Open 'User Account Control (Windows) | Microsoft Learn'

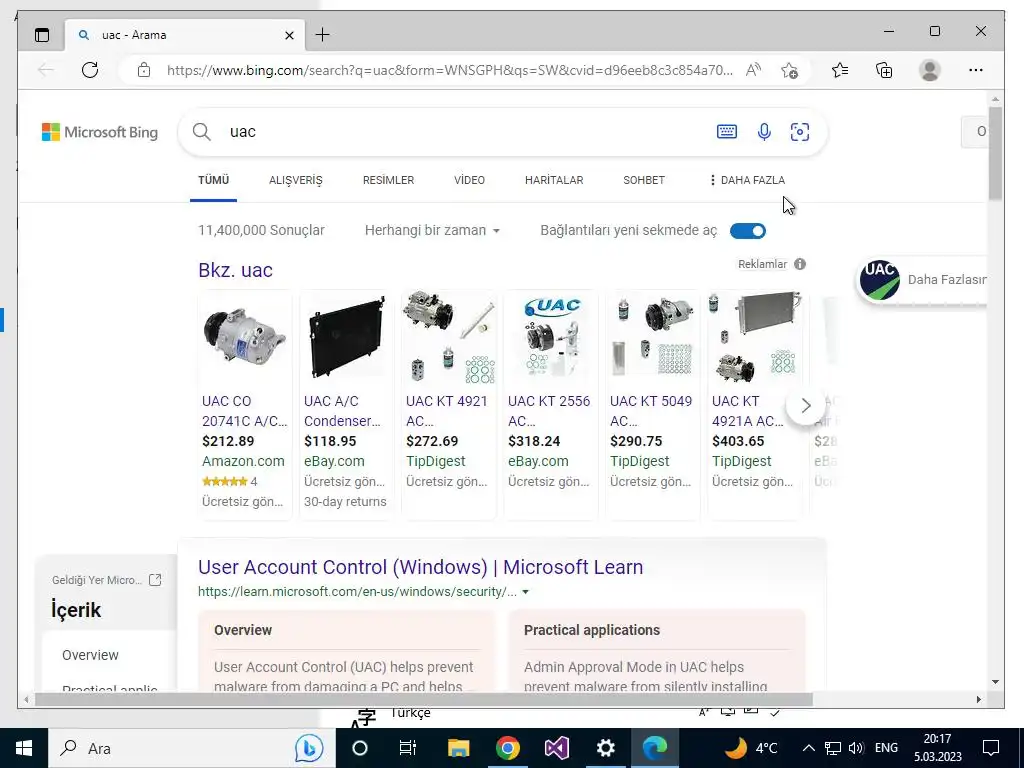421,567
